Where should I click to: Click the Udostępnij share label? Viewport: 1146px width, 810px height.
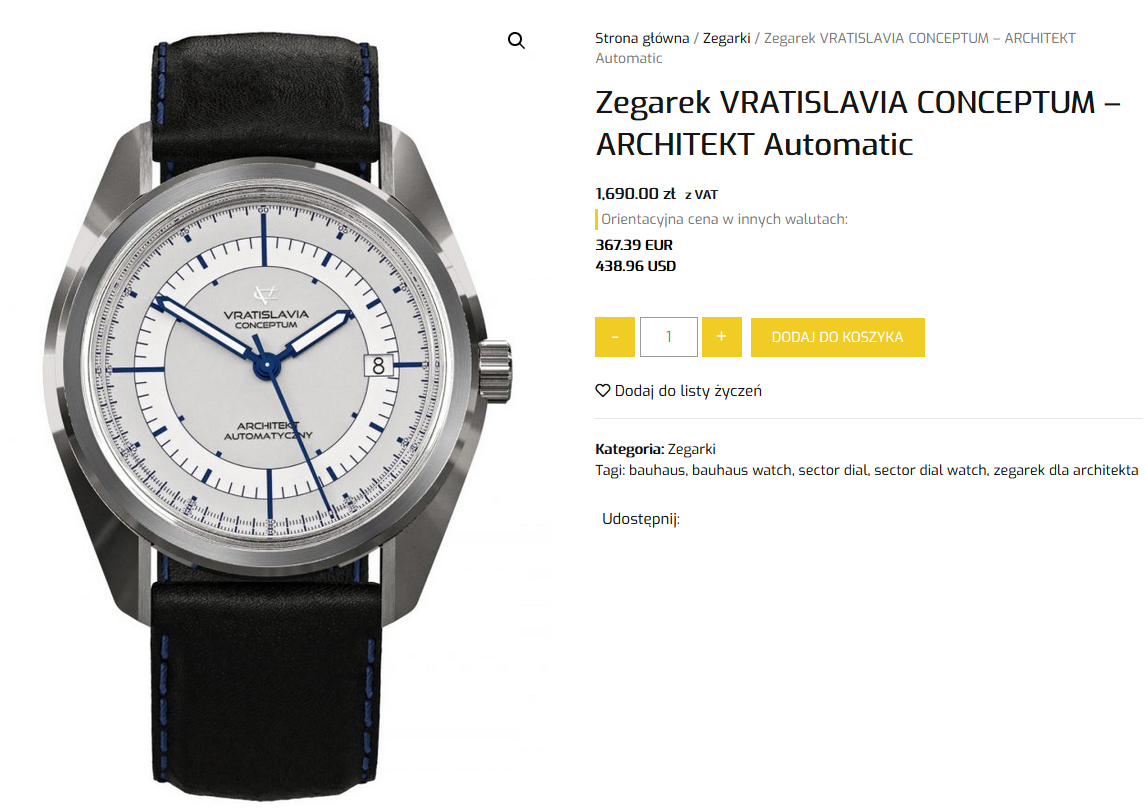[640, 519]
